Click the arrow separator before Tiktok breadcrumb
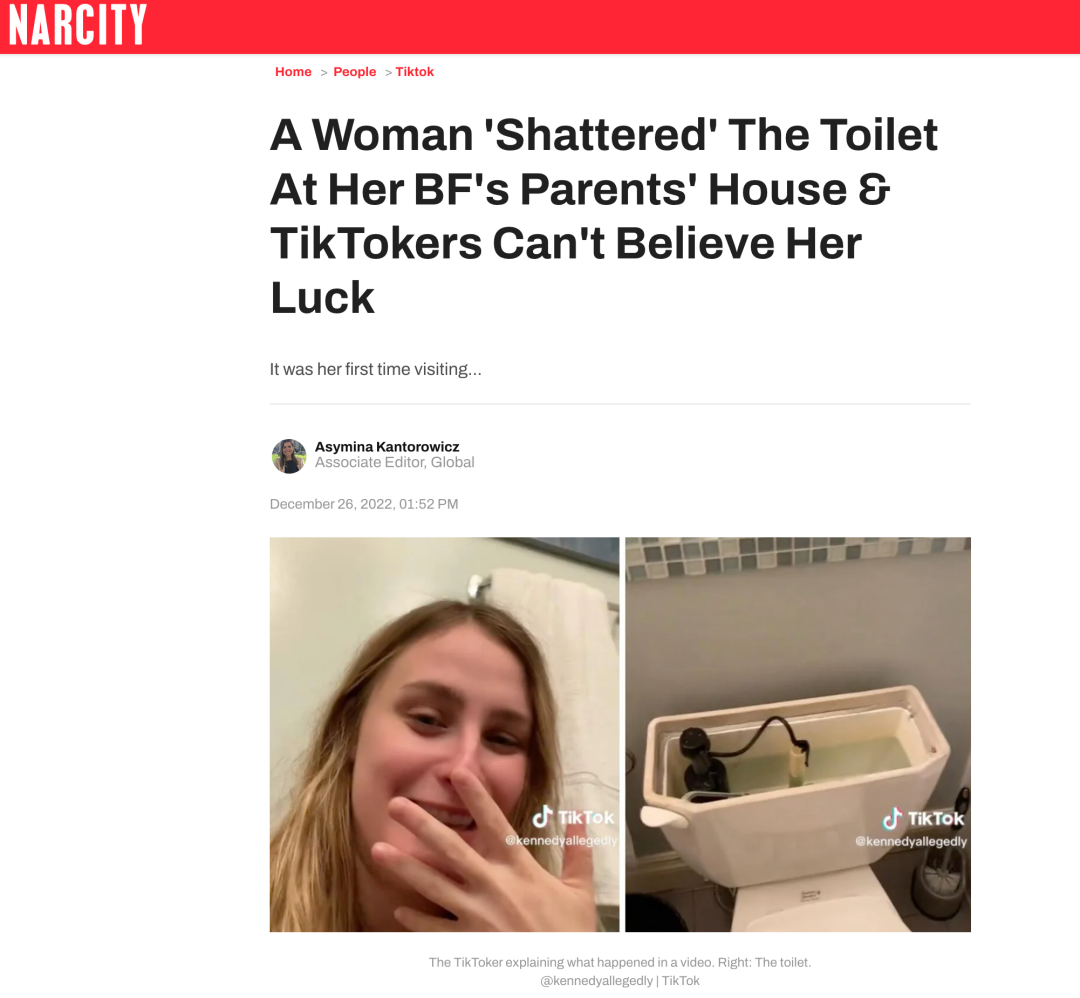Viewport: 1080px width, 998px height. point(388,72)
